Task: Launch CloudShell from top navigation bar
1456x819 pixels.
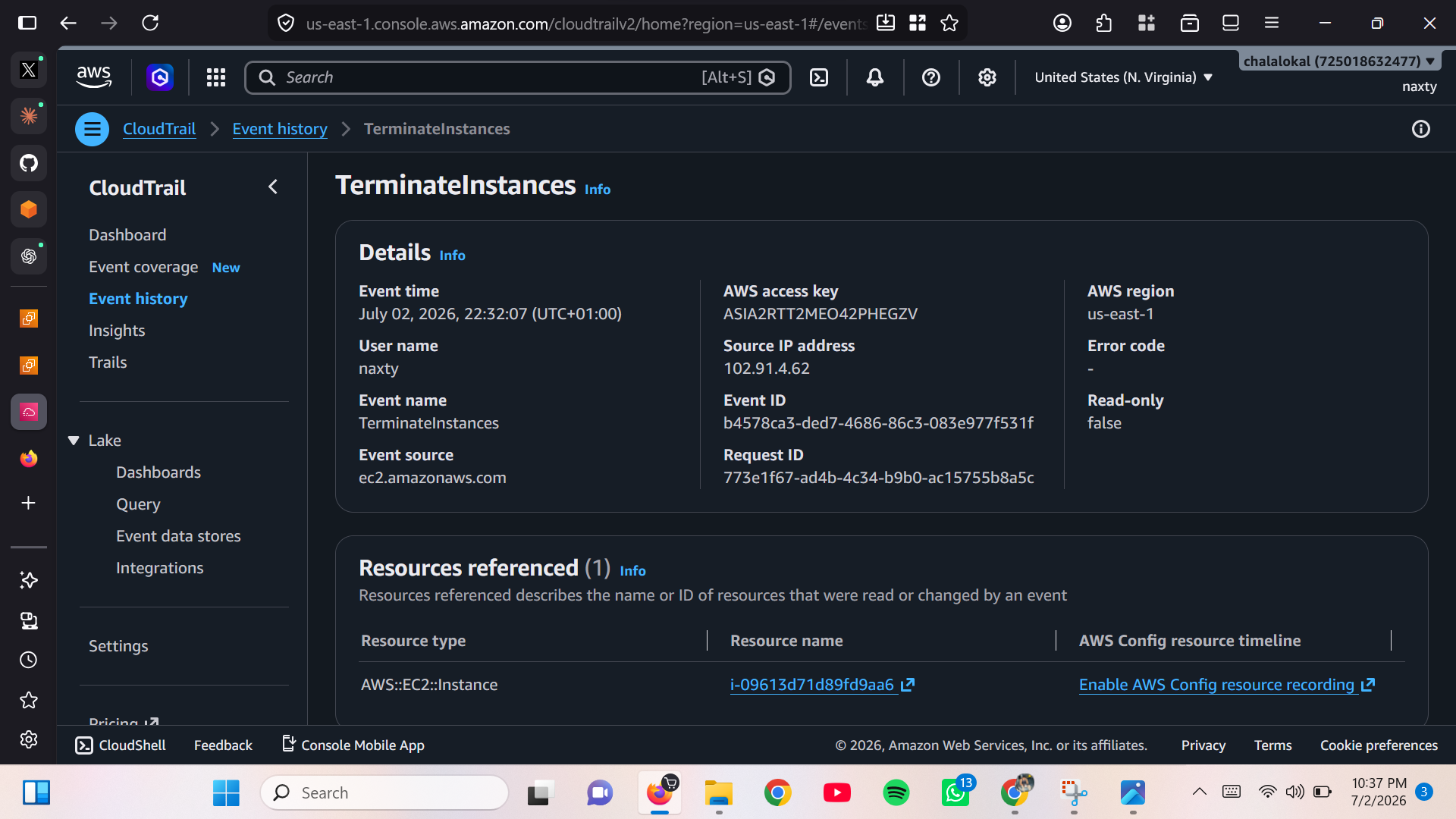Action: pos(819,77)
